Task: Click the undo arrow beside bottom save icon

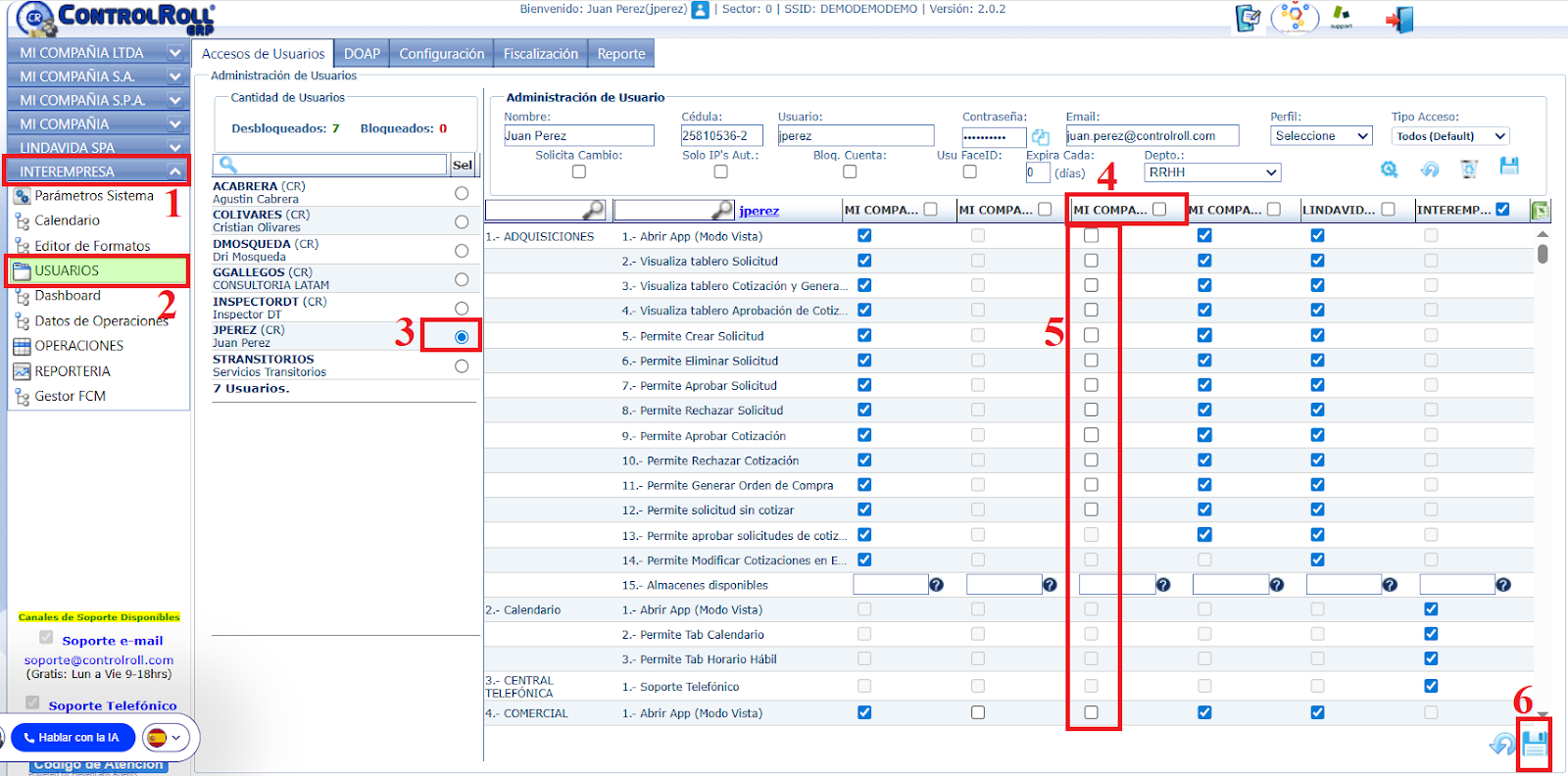Action: point(1500,745)
